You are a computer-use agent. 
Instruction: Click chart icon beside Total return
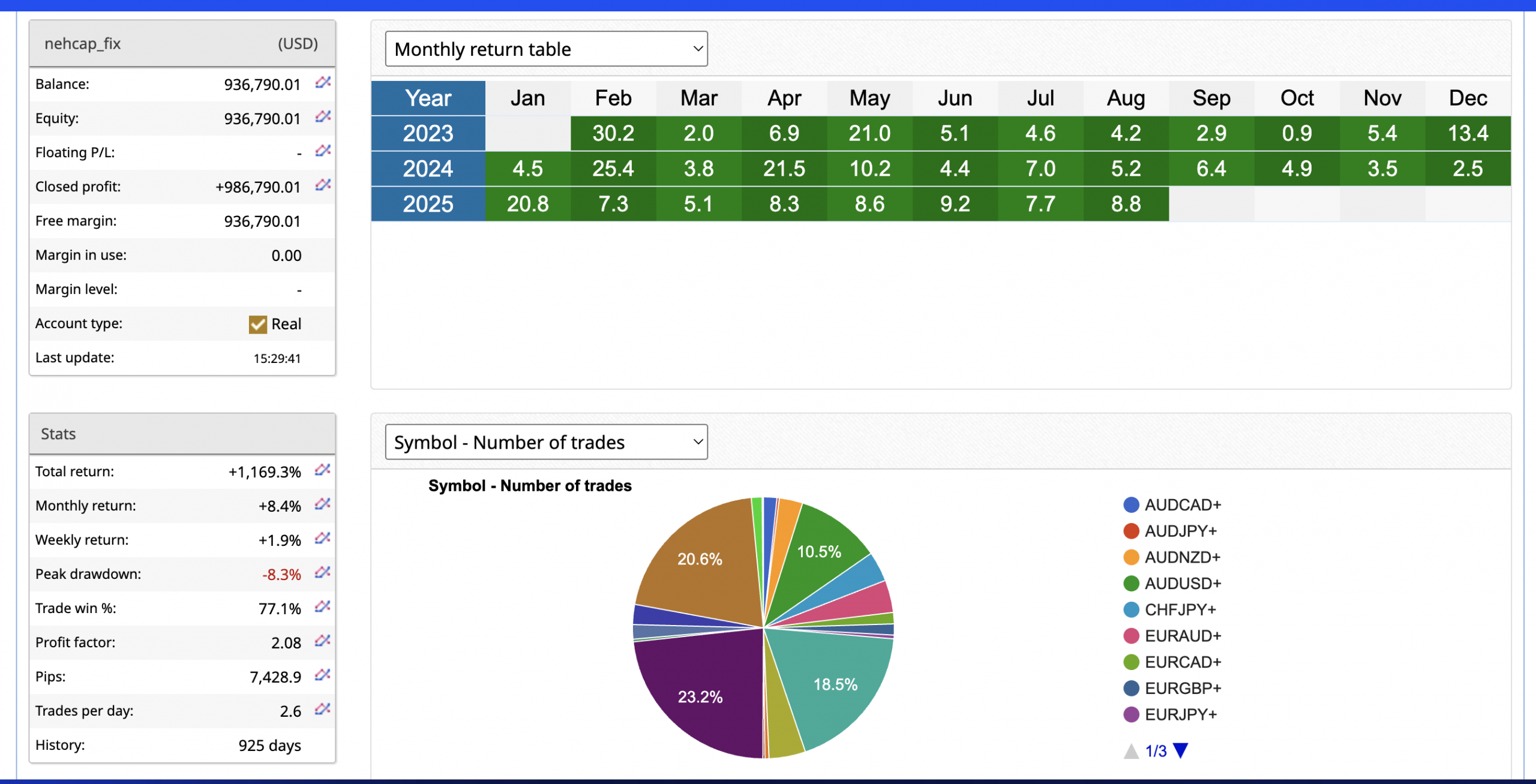click(323, 470)
